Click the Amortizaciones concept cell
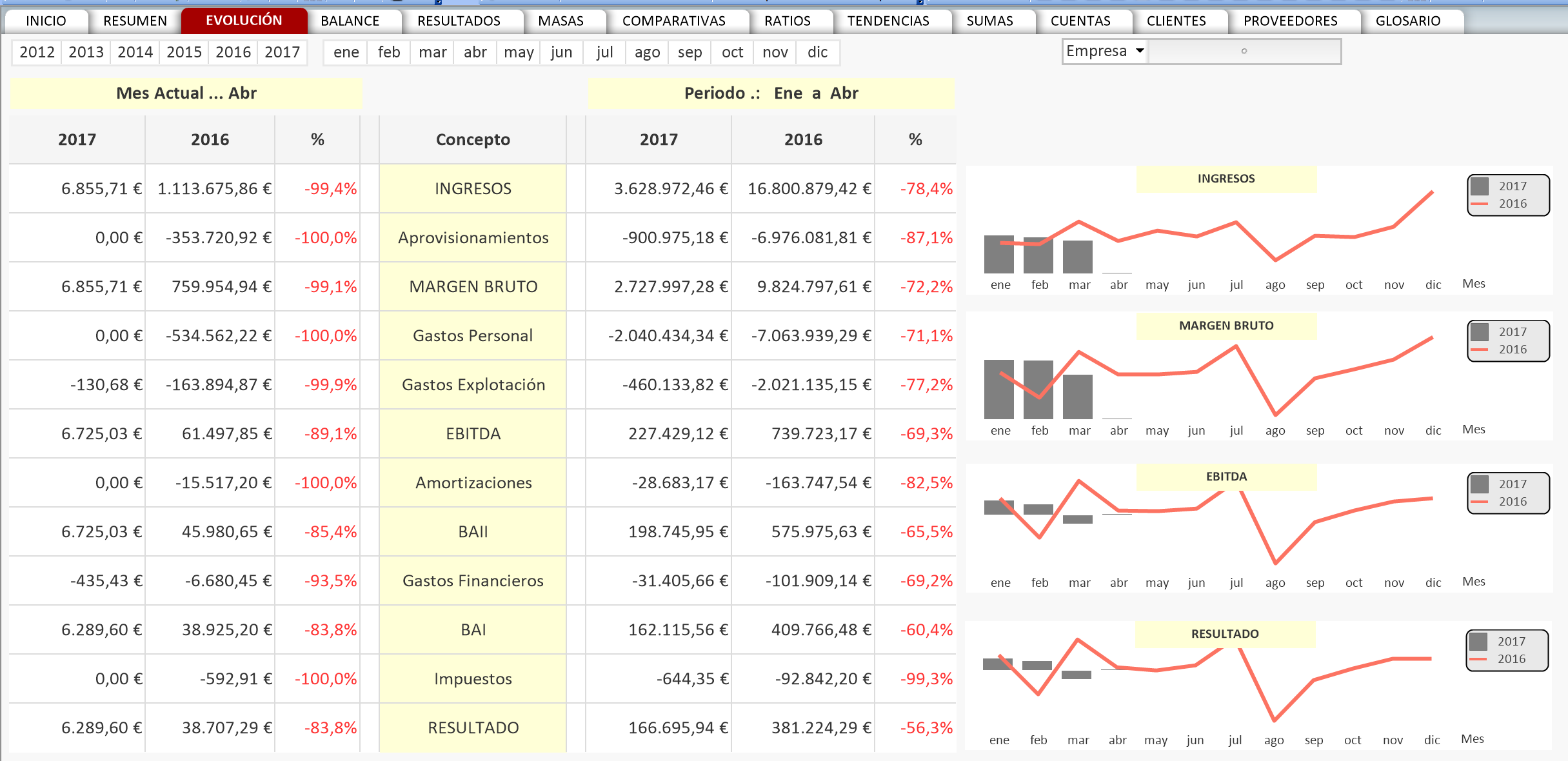The image size is (1568, 761). click(x=473, y=482)
